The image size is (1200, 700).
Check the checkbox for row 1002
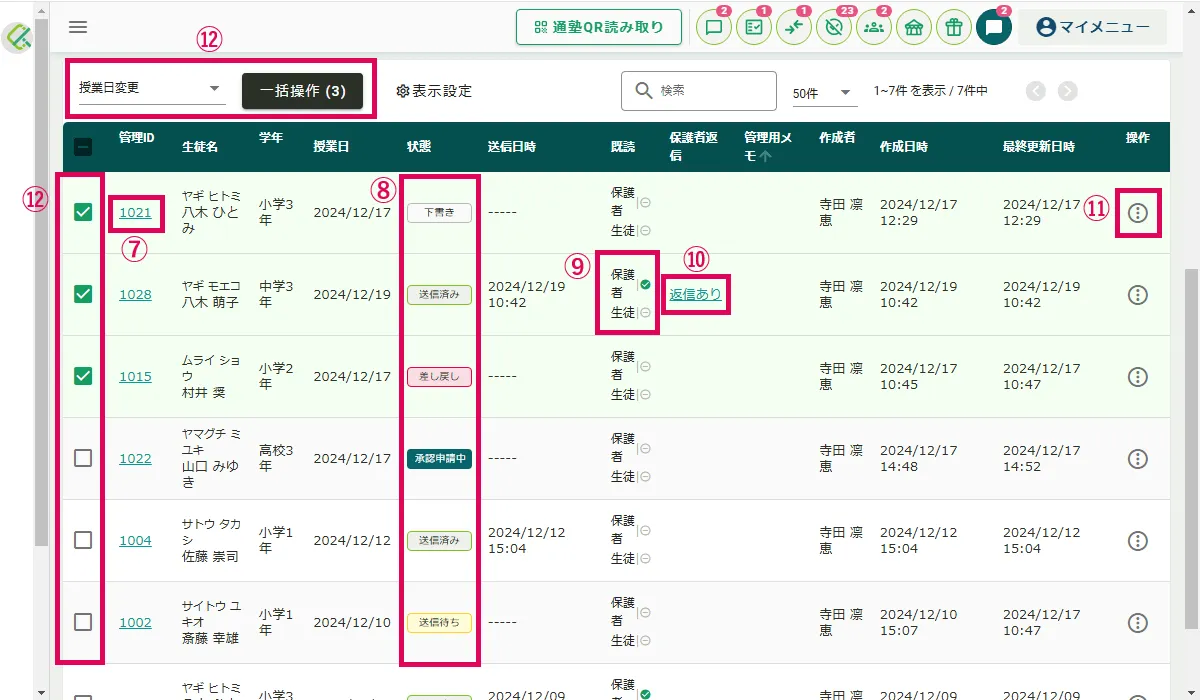(83, 623)
